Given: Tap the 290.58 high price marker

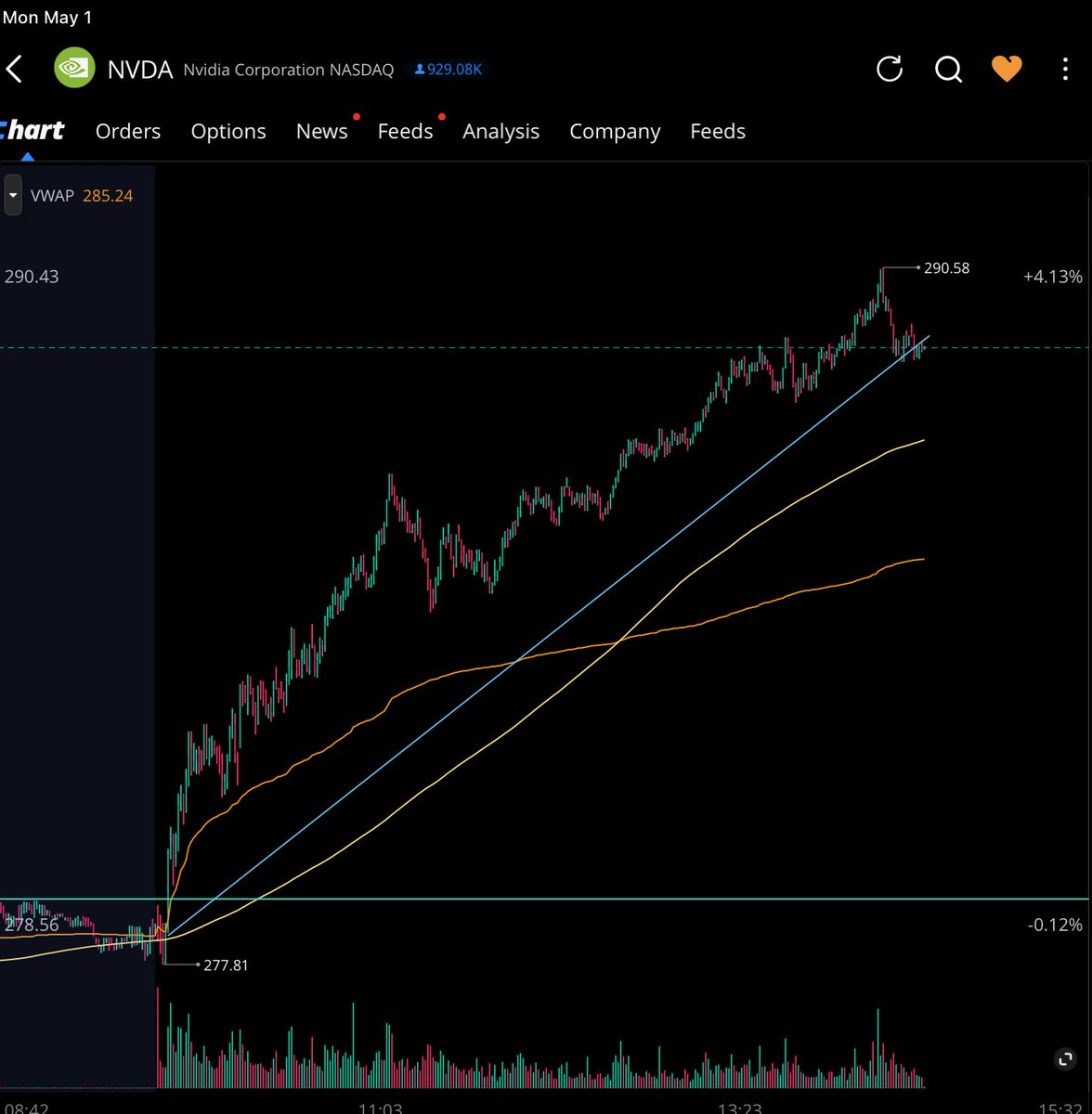Looking at the screenshot, I should (x=946, y=268).
